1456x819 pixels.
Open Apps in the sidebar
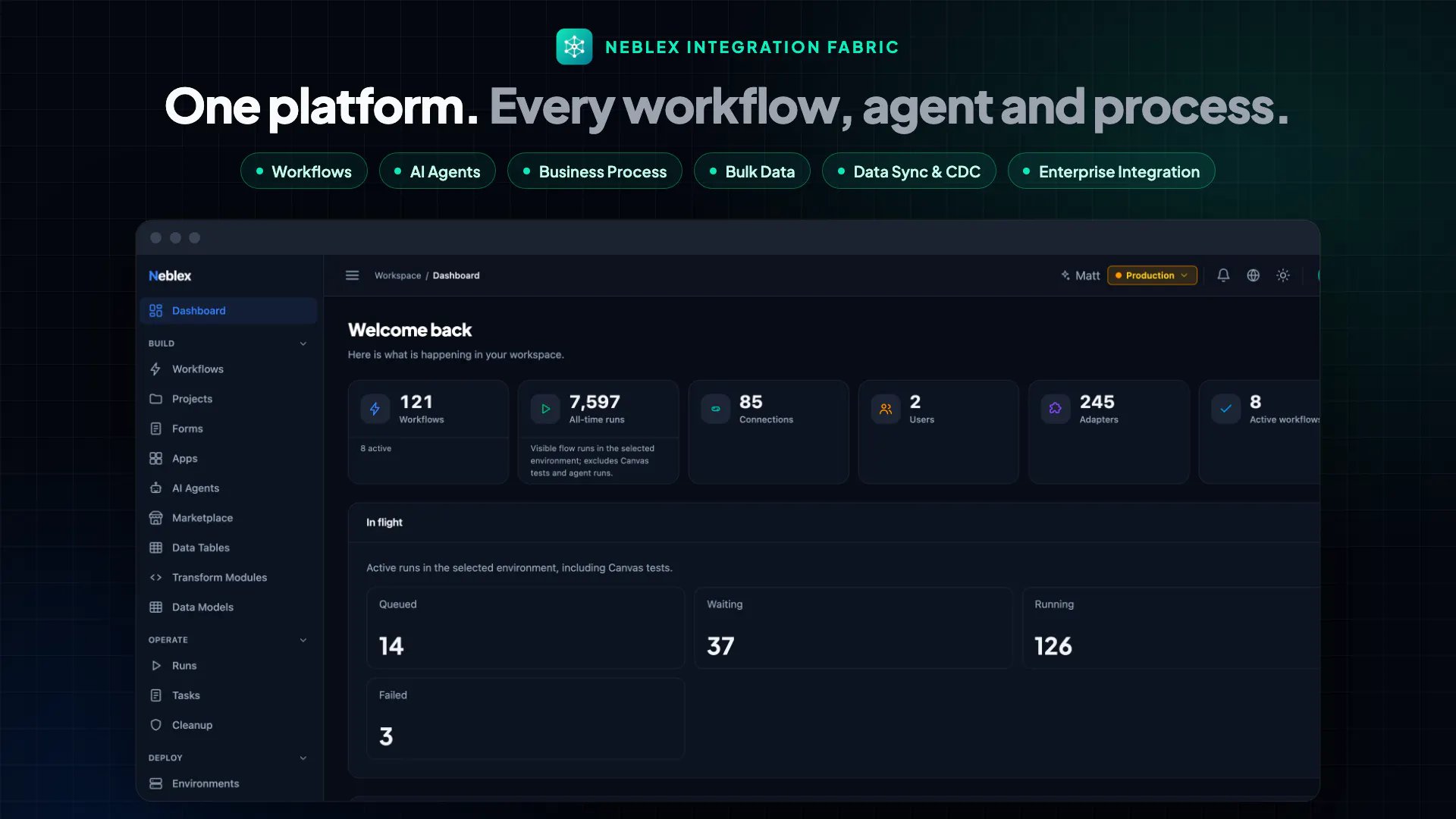click(228, 459)
